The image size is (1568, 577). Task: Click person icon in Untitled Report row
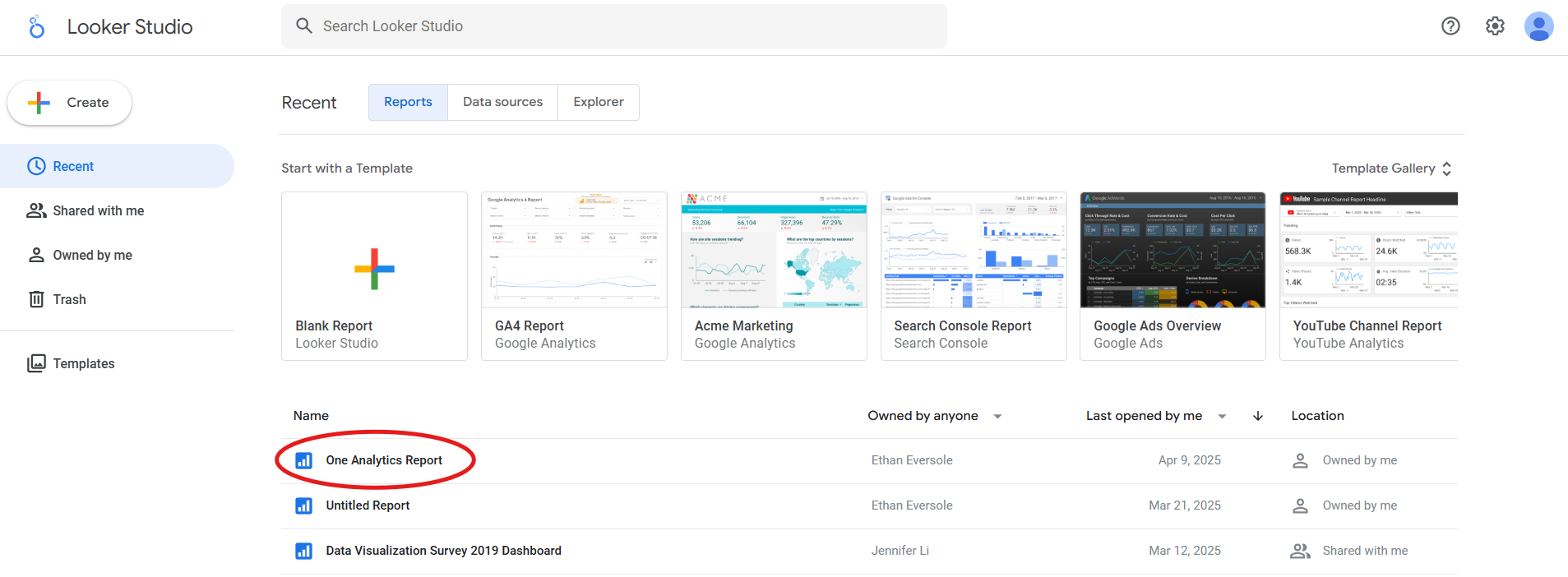(1300, 505)
